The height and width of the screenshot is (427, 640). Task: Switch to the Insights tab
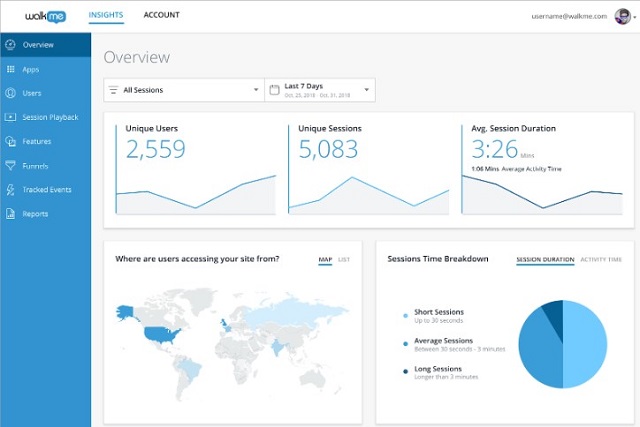[x=106, y=15]
